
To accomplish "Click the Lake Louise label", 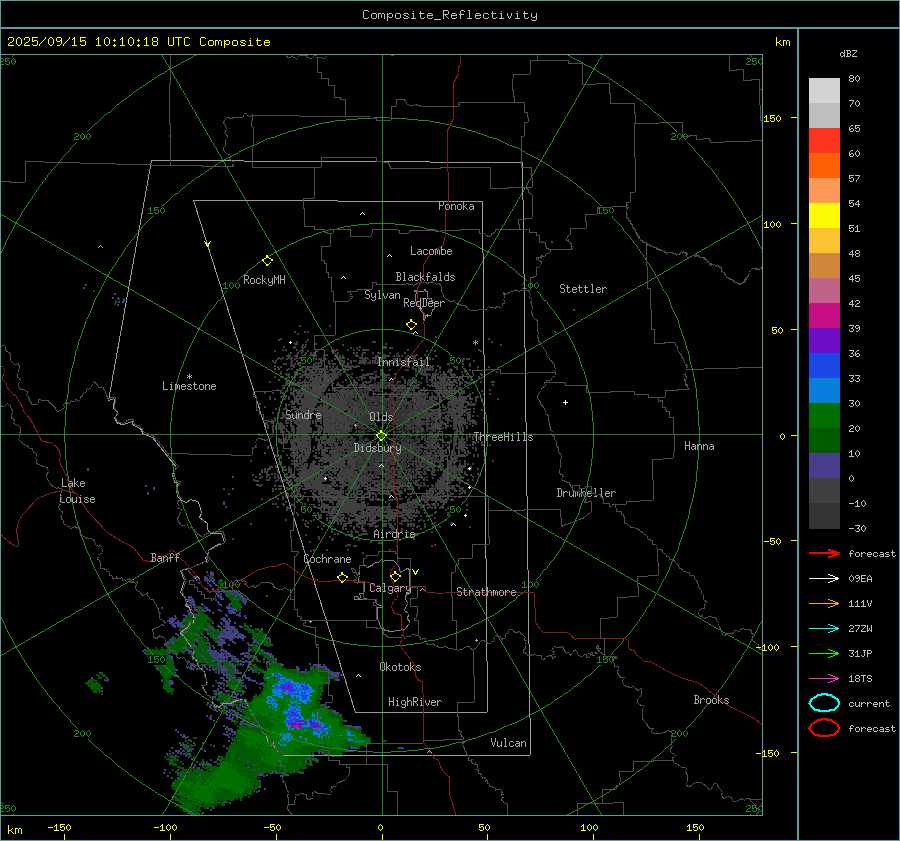I will [x=77, y=491].
